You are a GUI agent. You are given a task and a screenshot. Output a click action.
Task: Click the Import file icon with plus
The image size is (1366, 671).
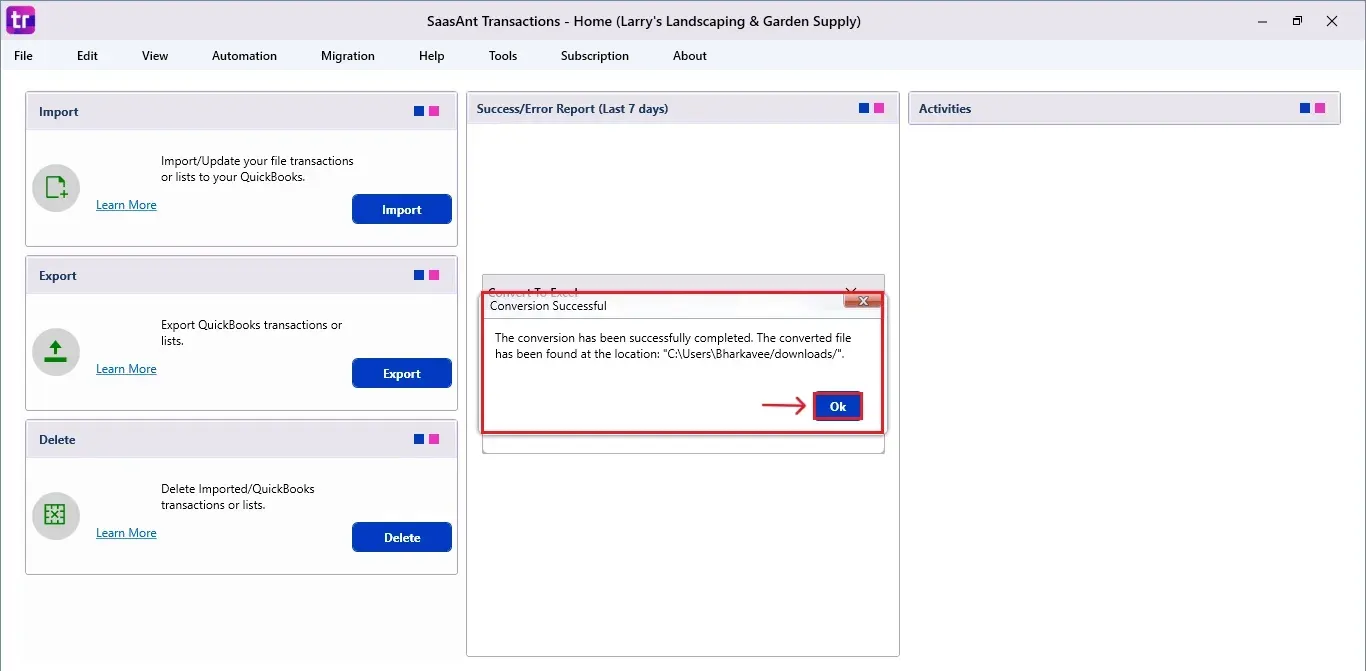(x=56, y=188)
